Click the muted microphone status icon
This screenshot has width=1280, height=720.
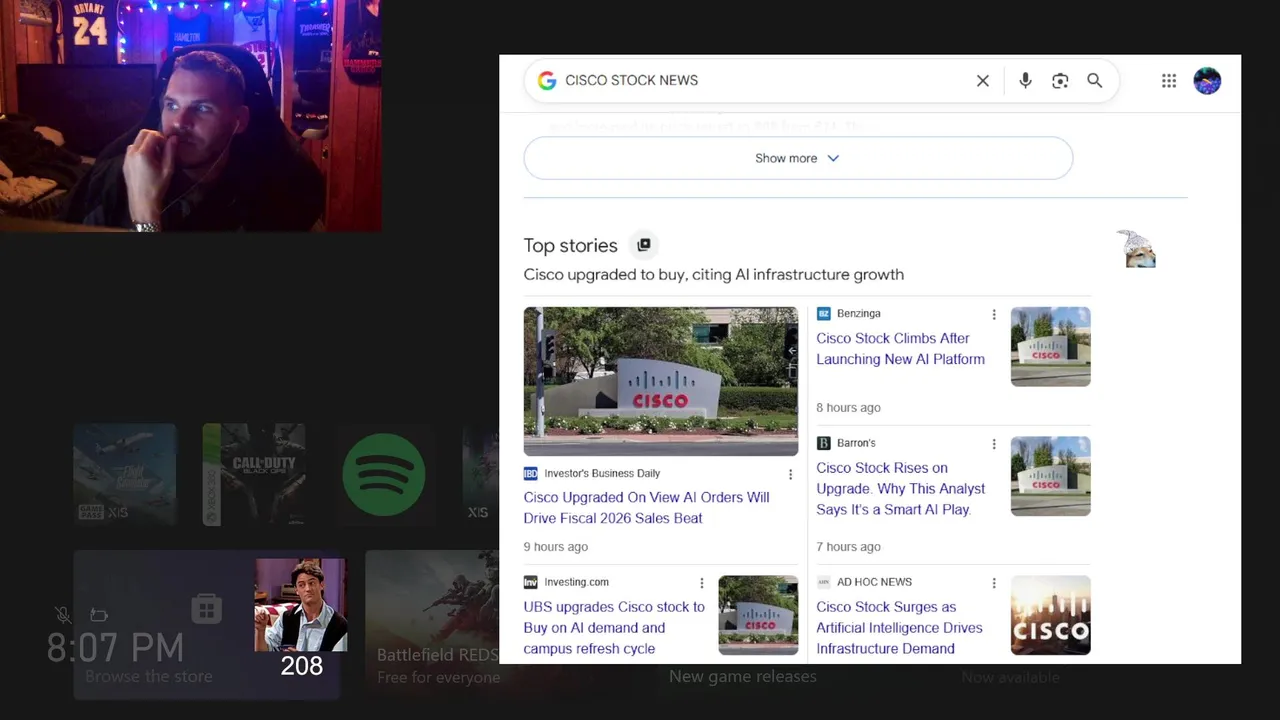click(63, 615)
